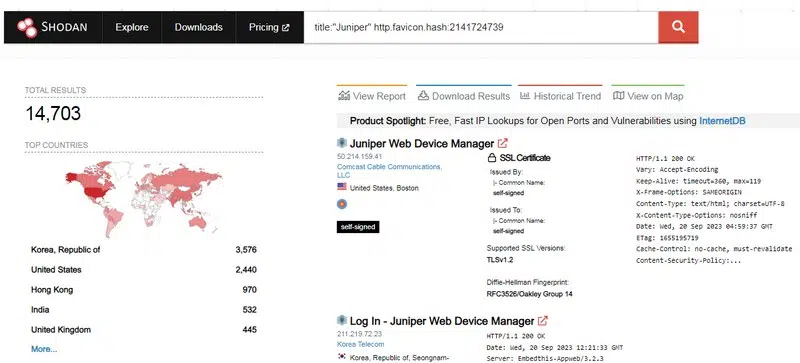Click the SSL Certificate heading
The height and width of the screenshot is (363, 800).
click(525, 158)
